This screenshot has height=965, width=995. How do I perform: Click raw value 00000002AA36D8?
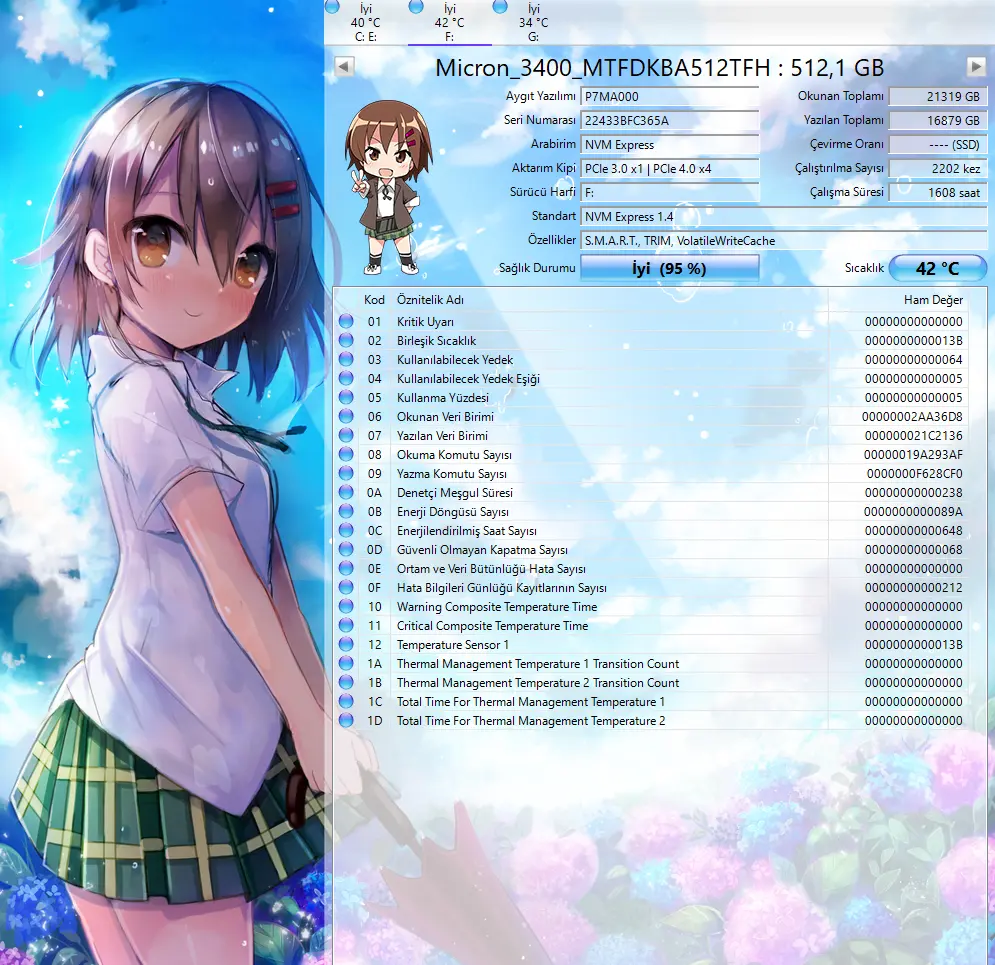912,417
